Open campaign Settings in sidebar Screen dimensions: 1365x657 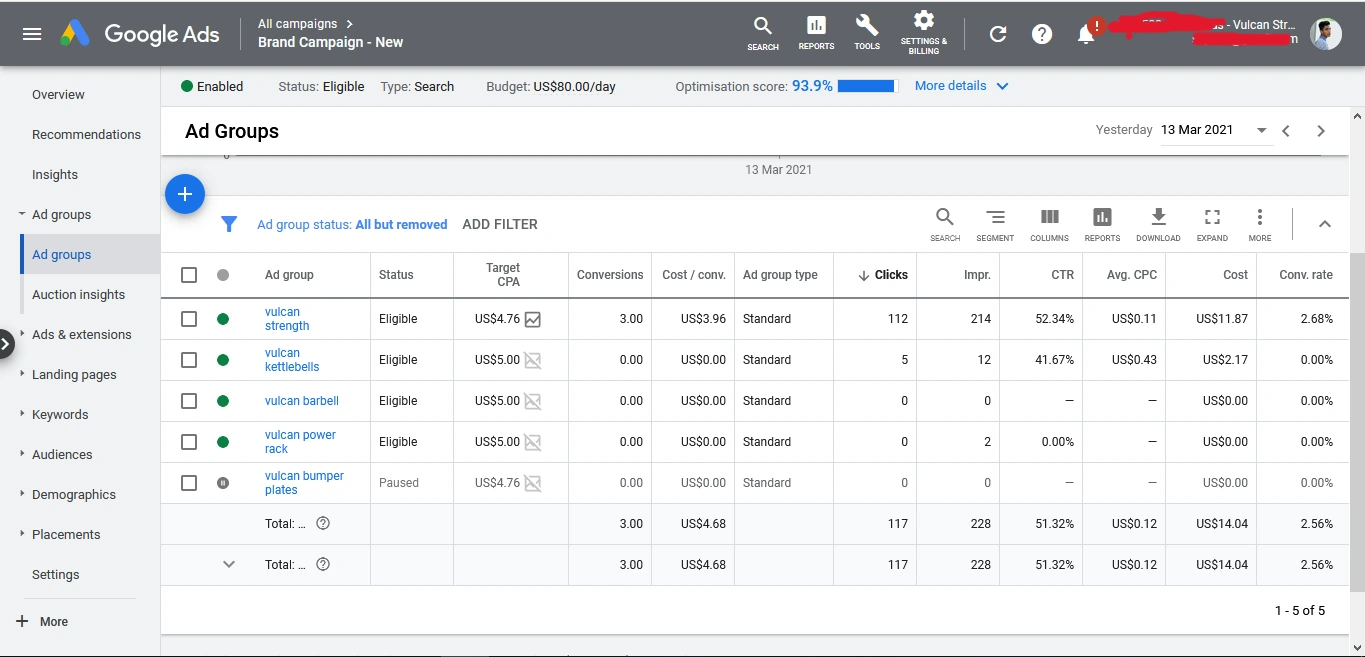[x=56, y=574]
